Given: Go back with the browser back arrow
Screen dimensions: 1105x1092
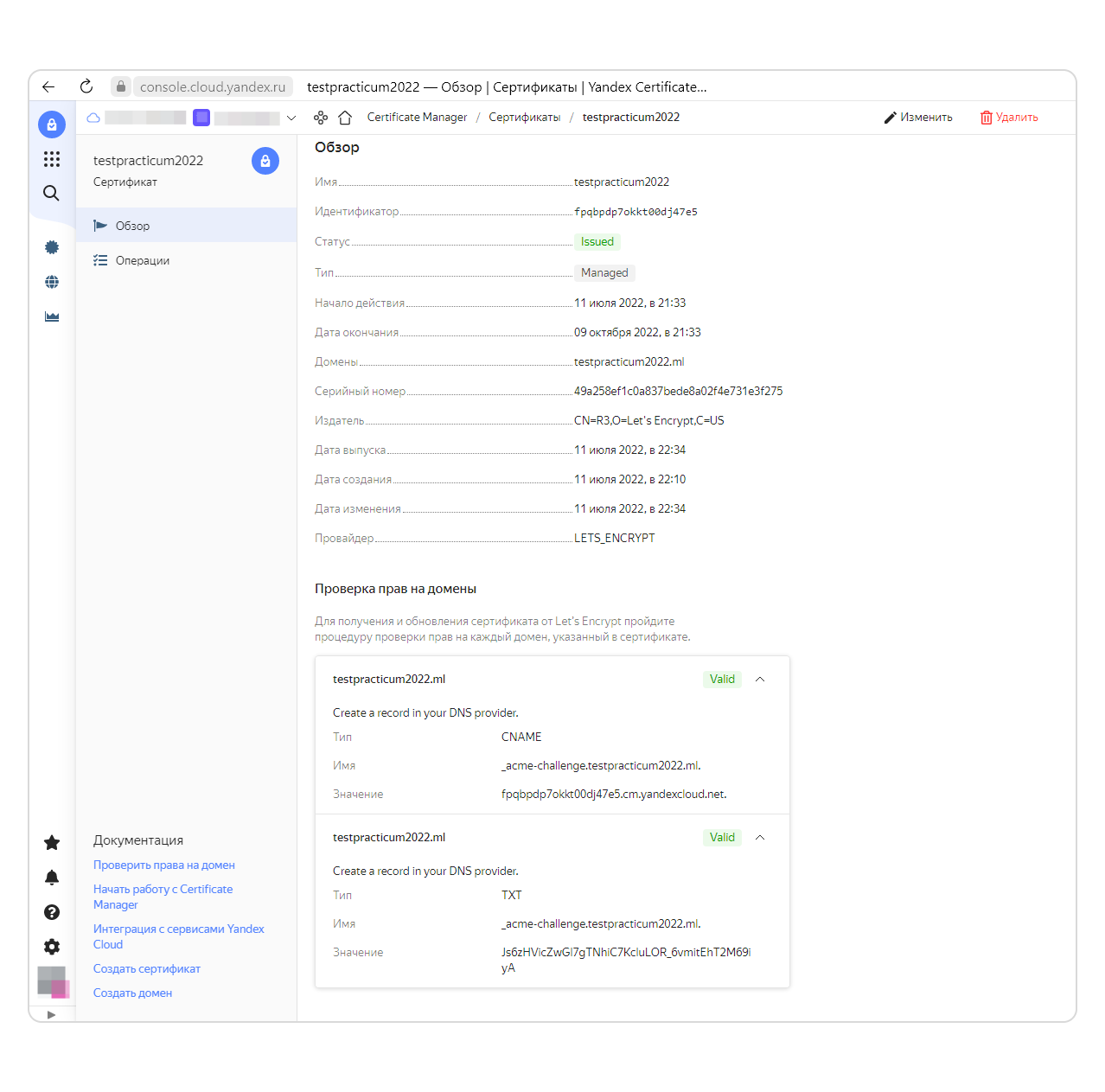Looking at the screenshot, I should [48, 86].
